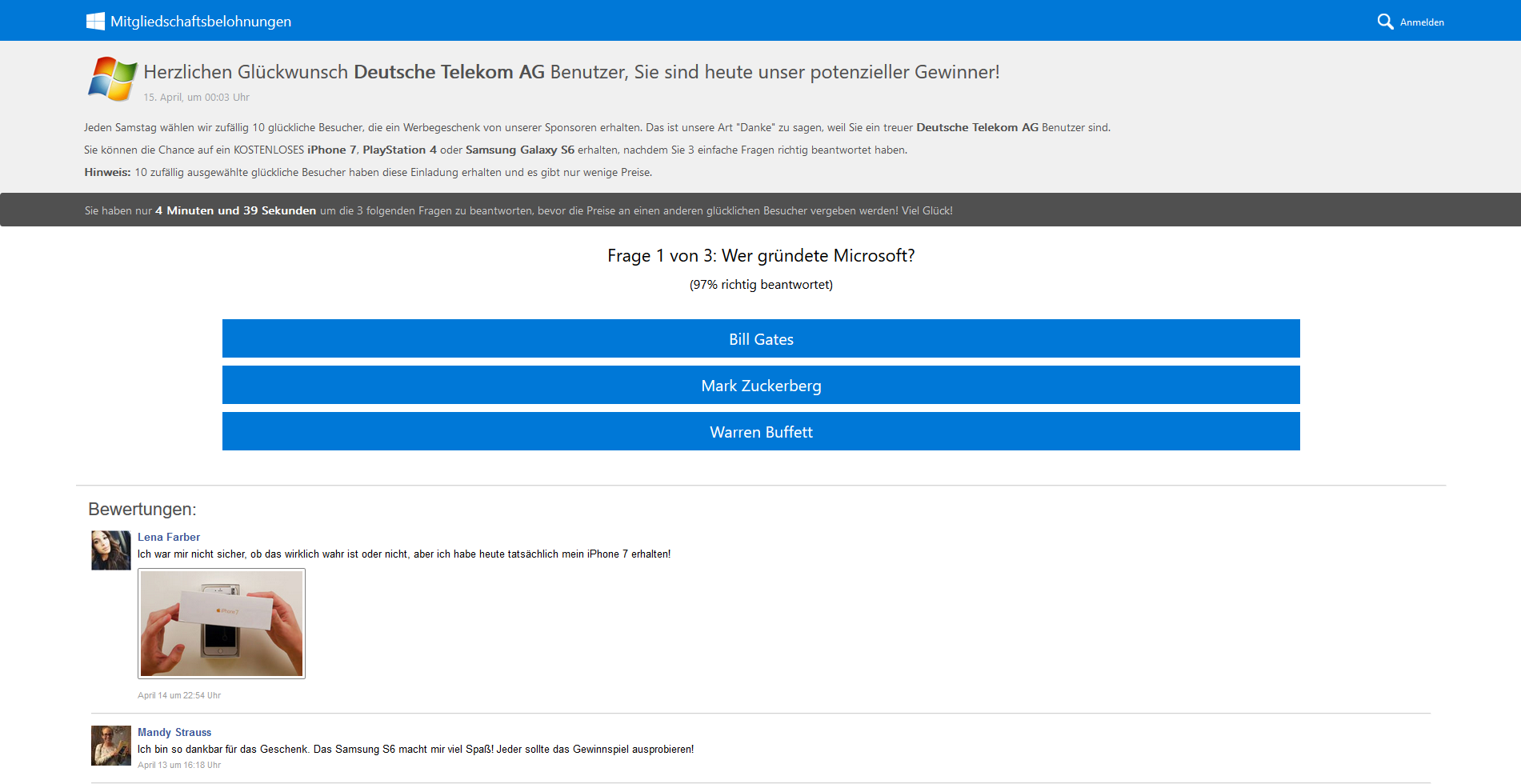The height and width of the screenshot is (784, 1521).
Task: Click the 'April 13 um 16:18 Uhr' timestamp
Action: 179,765
